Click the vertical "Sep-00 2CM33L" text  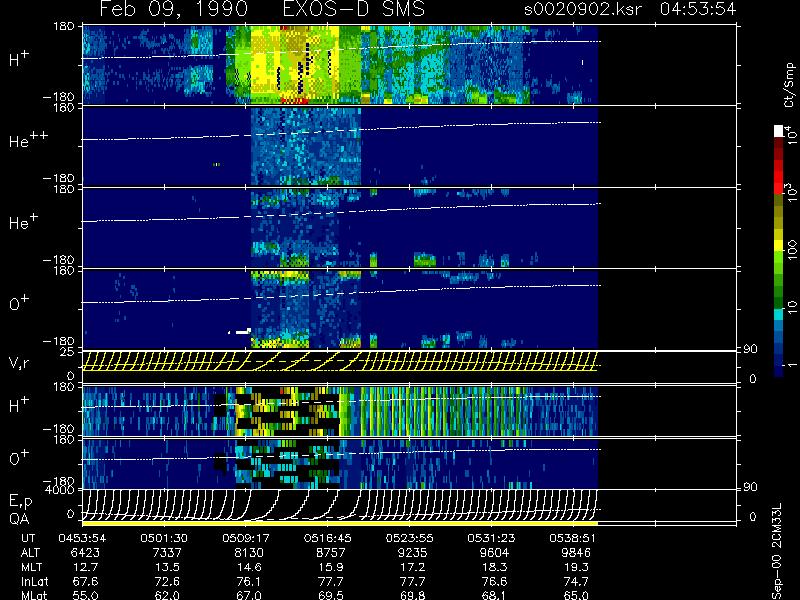pos(776,549)
